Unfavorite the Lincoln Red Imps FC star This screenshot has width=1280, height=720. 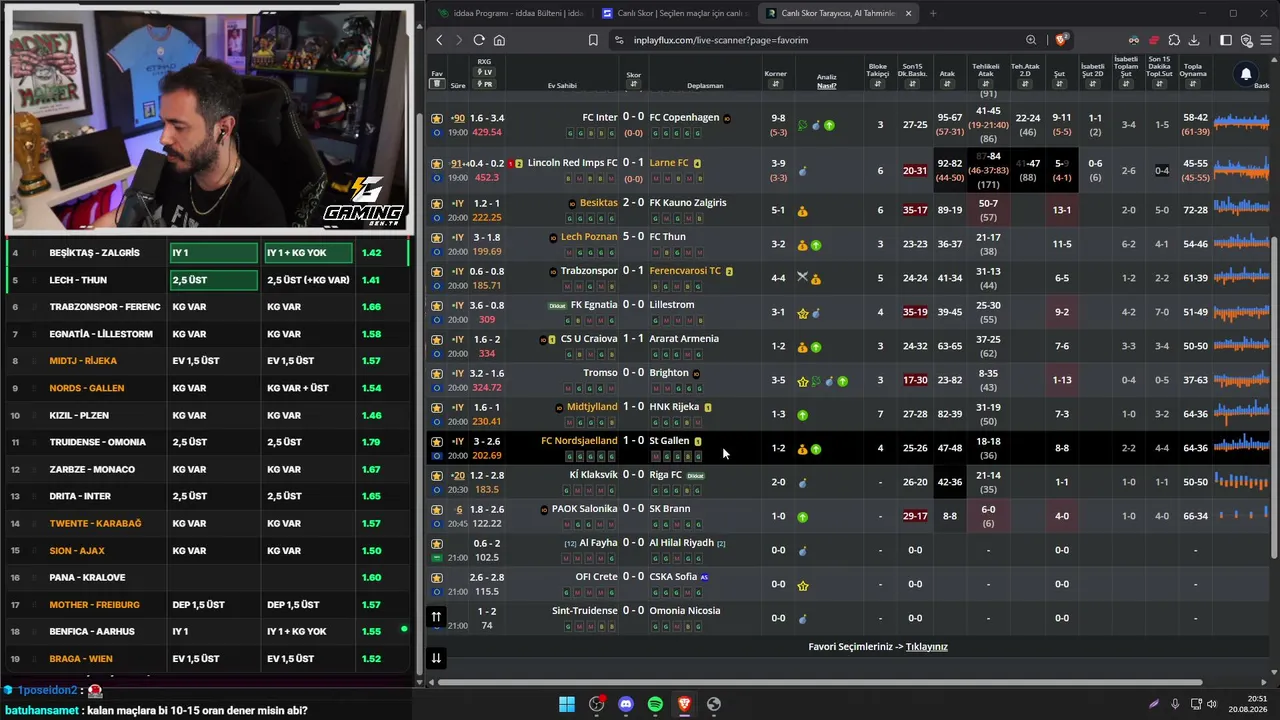pyautogui.click(x=437, y=163)
